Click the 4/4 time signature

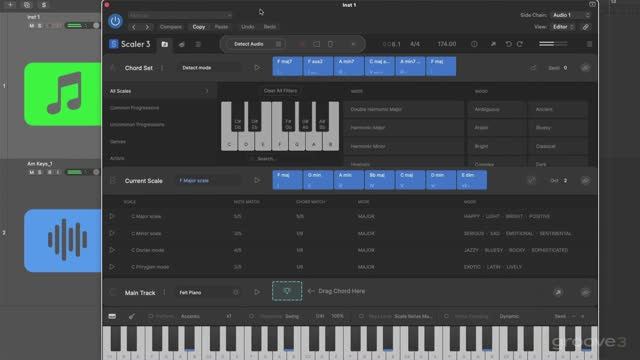pyautogui.click(x=415, y=44)
